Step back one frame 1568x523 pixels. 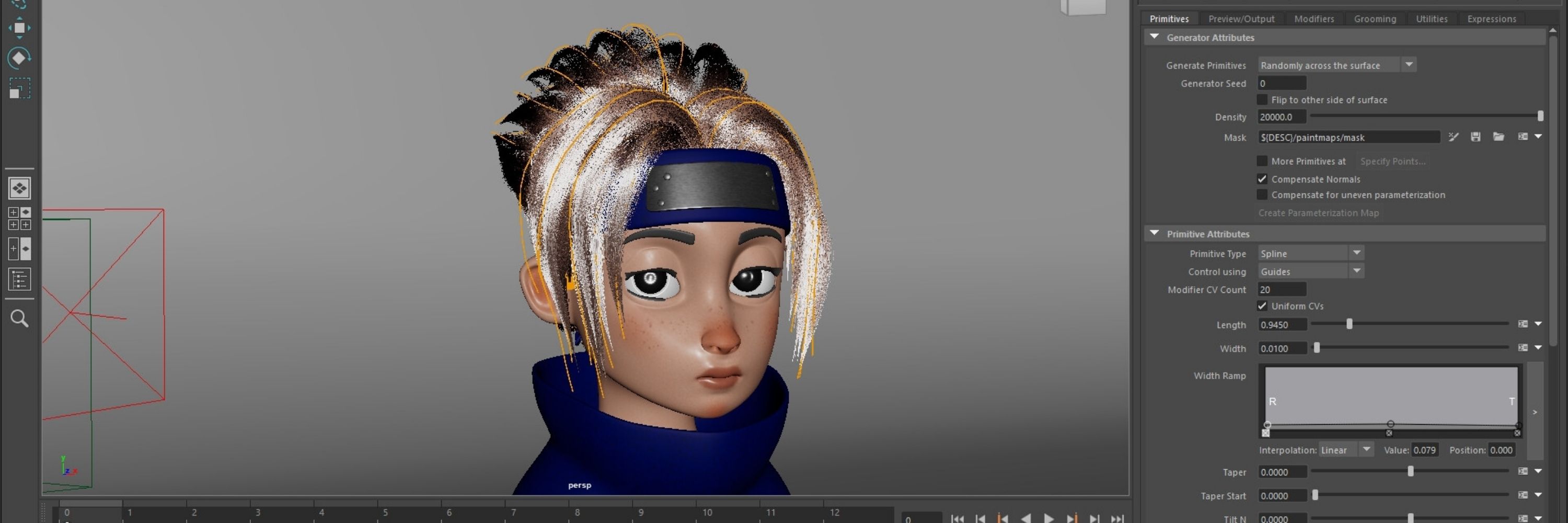[980, 518]
